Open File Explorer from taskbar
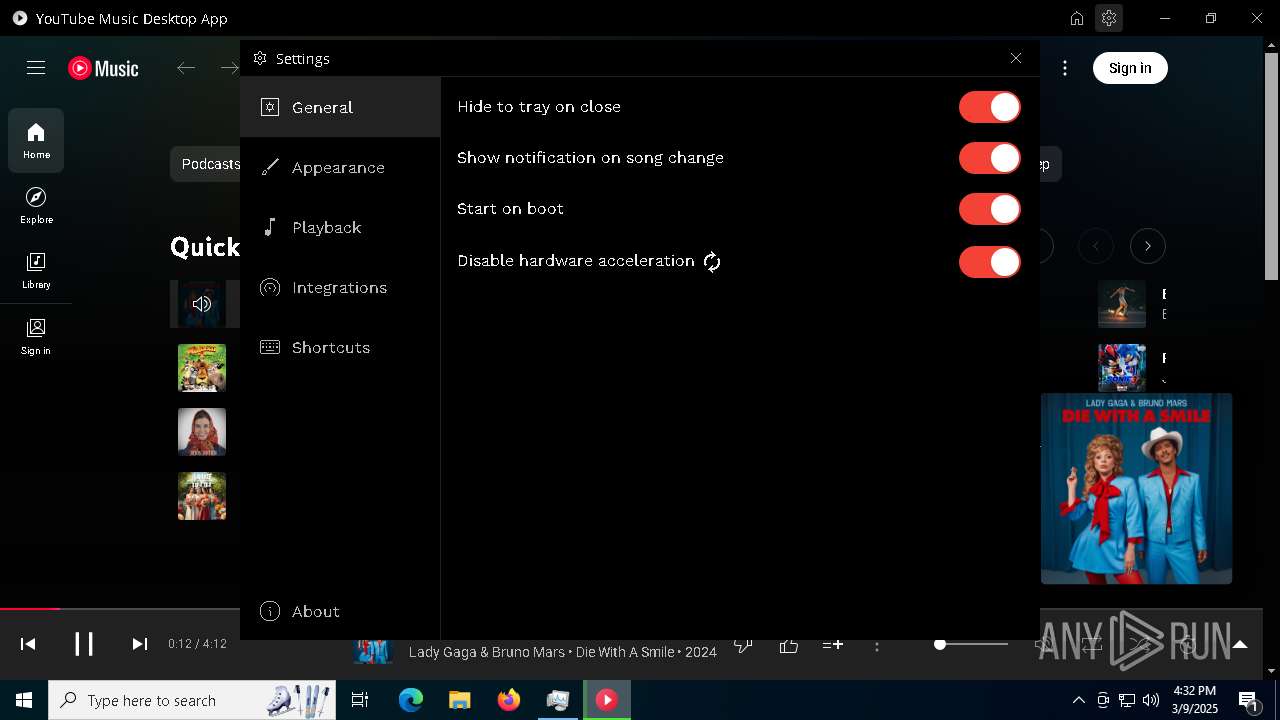The height and width of the screenshot is (720, 1280). (x=460, y=700)
